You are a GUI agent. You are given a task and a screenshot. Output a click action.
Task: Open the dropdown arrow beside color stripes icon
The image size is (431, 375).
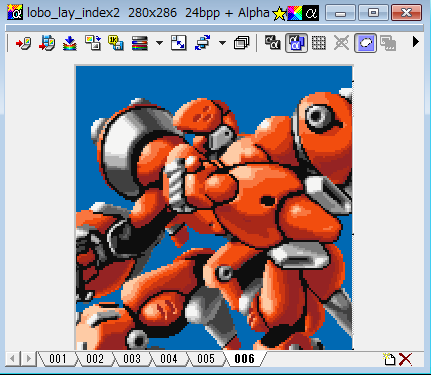(159, 43)
